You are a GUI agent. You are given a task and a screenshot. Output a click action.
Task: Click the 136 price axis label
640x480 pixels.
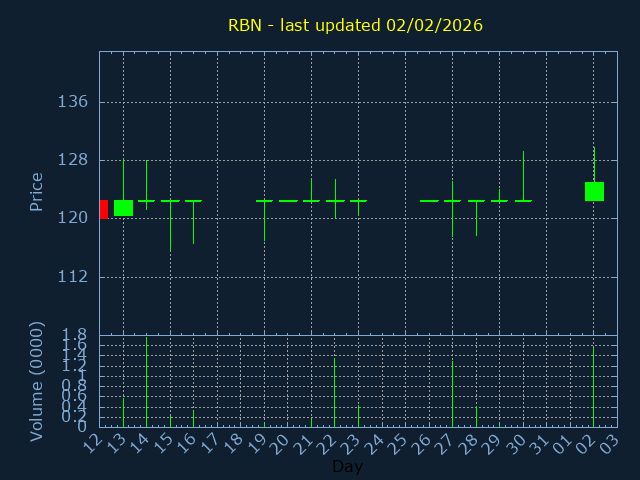point(74,102)
